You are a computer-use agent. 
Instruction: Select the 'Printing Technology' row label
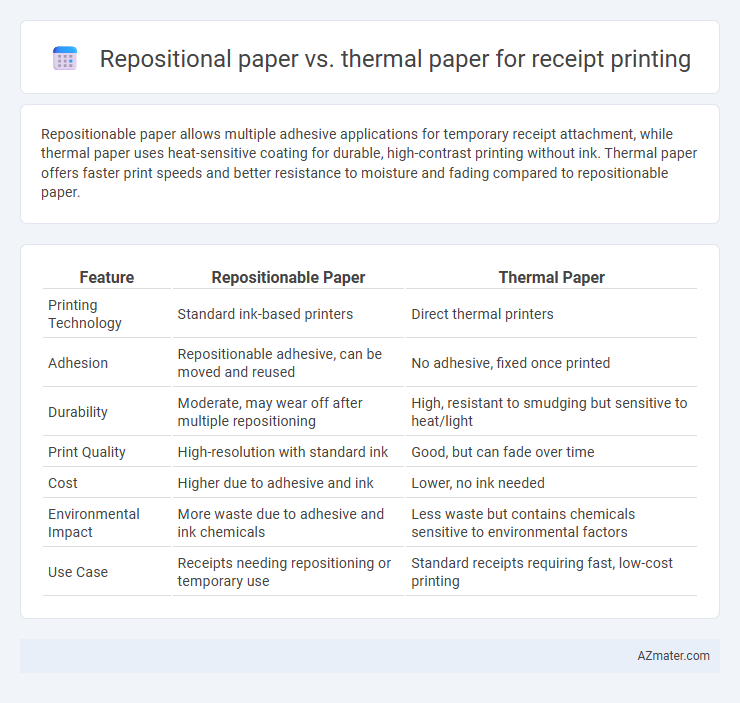[x=85, y=314]
